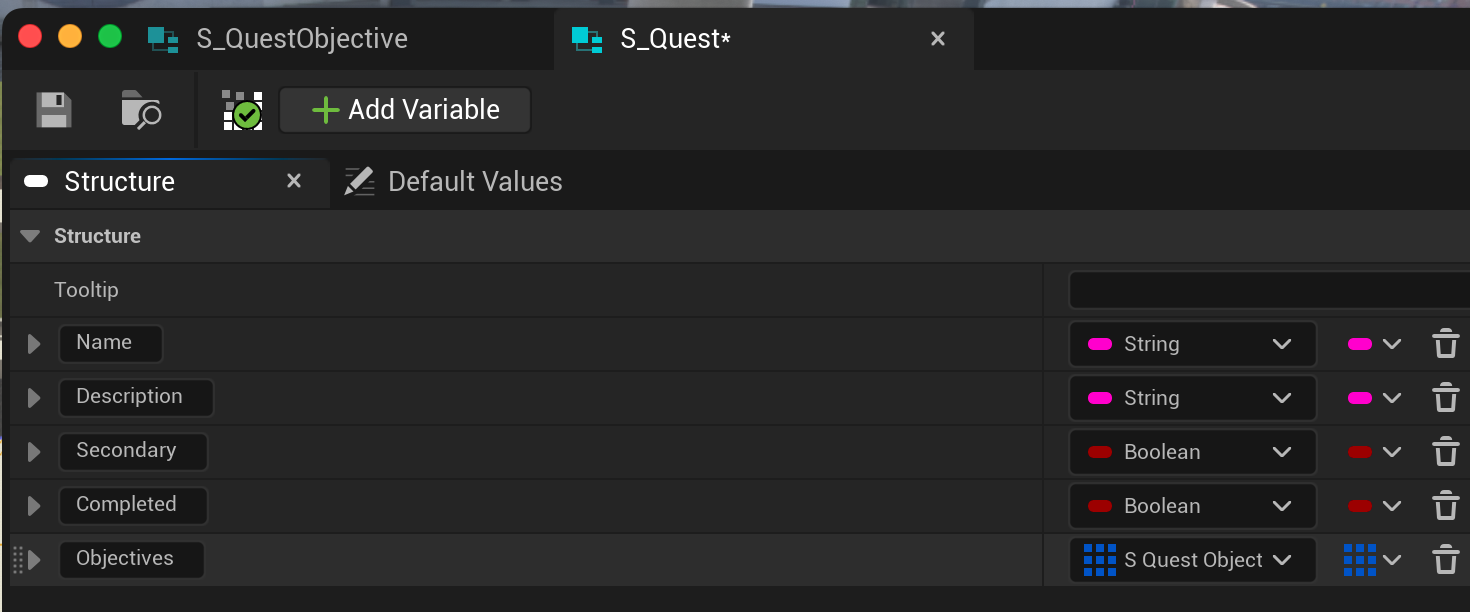The height and width of the screenshot is (612, 1470).
Task: Click the Tooltip text input field
Action: pyautogui.click(x=1268, y=290)
